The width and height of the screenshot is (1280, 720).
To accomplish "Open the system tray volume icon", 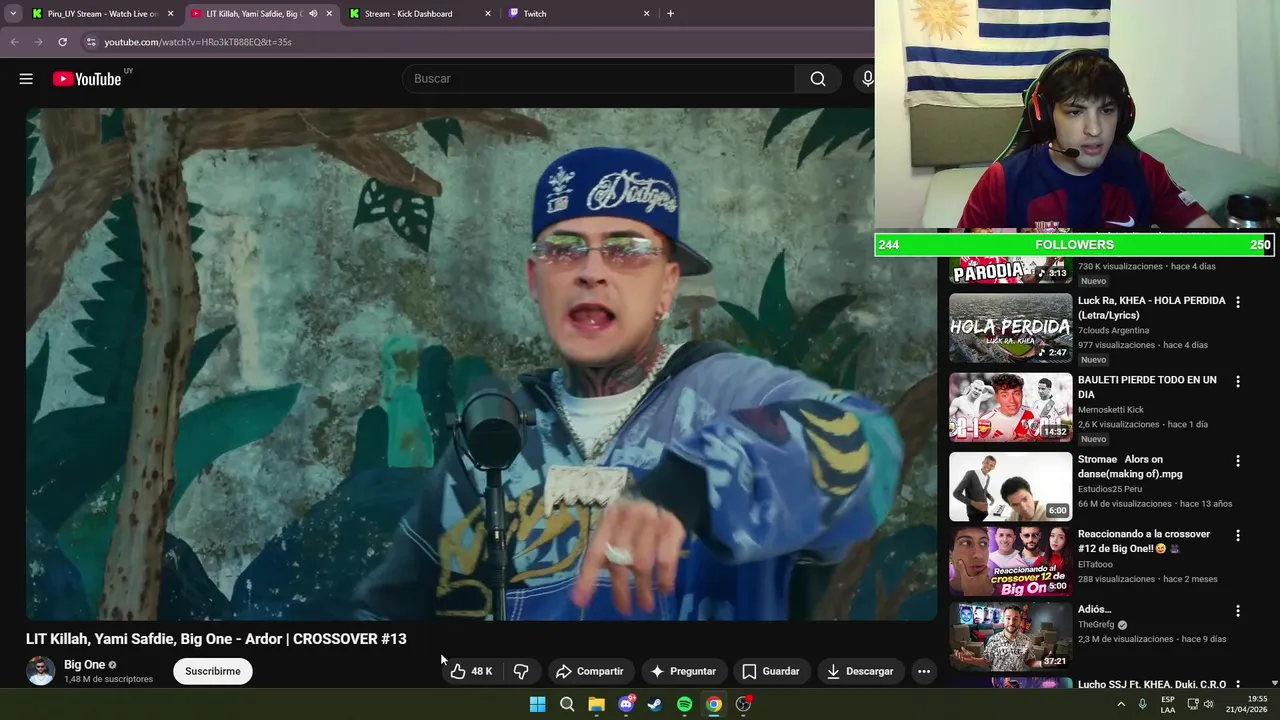I will 1208,704.
